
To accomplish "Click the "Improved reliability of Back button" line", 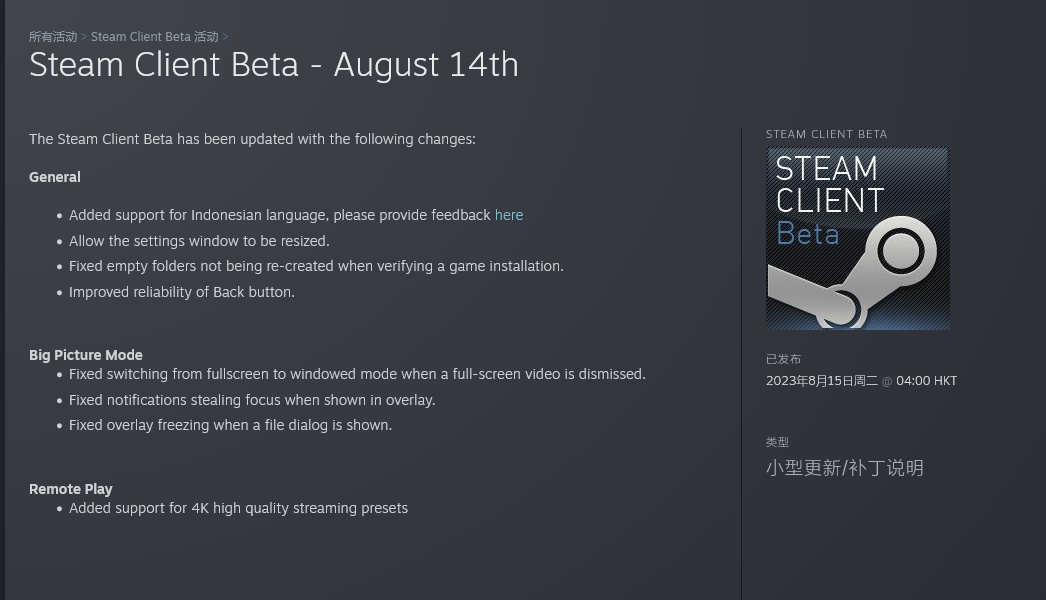I will click(182, 292).
